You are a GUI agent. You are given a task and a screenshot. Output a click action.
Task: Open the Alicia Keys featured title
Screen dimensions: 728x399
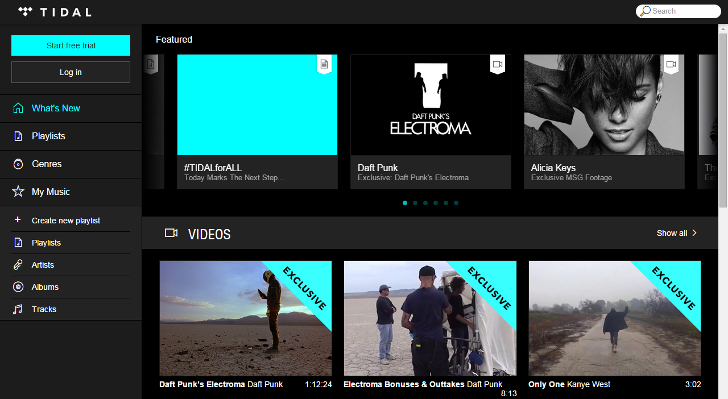[x=553, y=168]
